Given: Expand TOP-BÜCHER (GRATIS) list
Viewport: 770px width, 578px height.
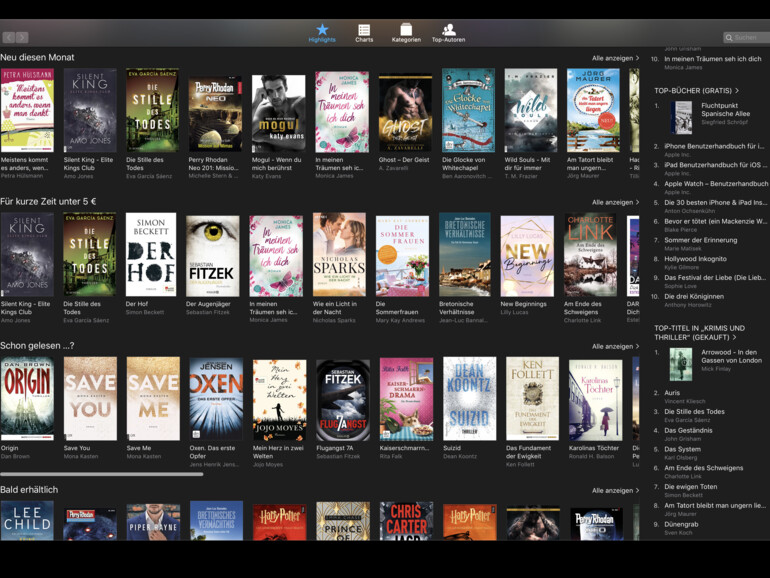Looking at the screenshot, I should click(696, 90).
